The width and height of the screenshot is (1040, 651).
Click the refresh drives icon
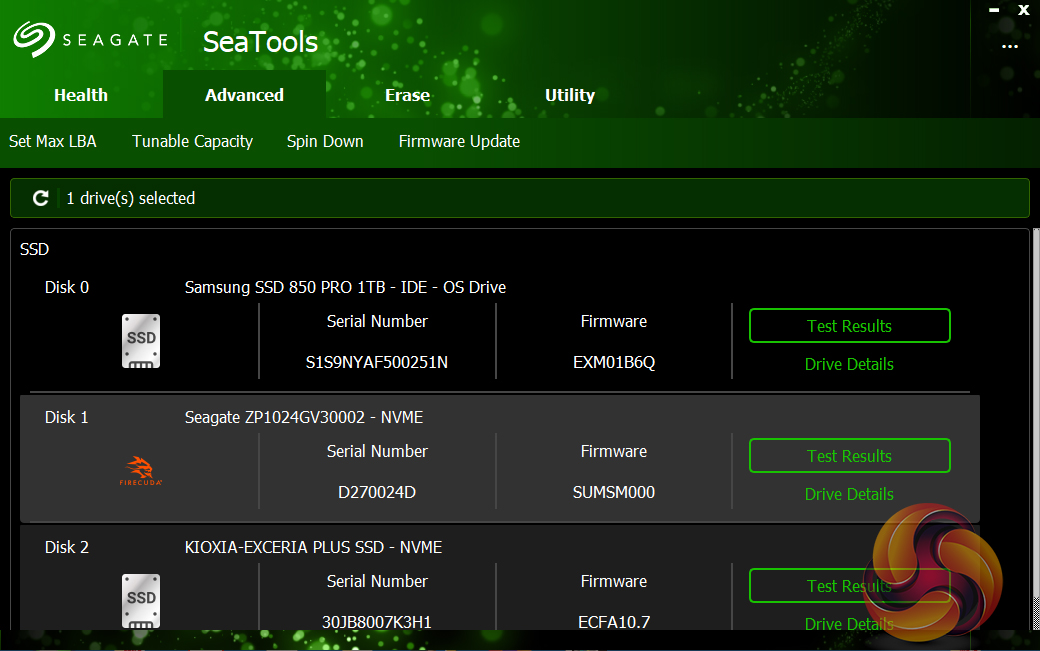tap(41, 198)
